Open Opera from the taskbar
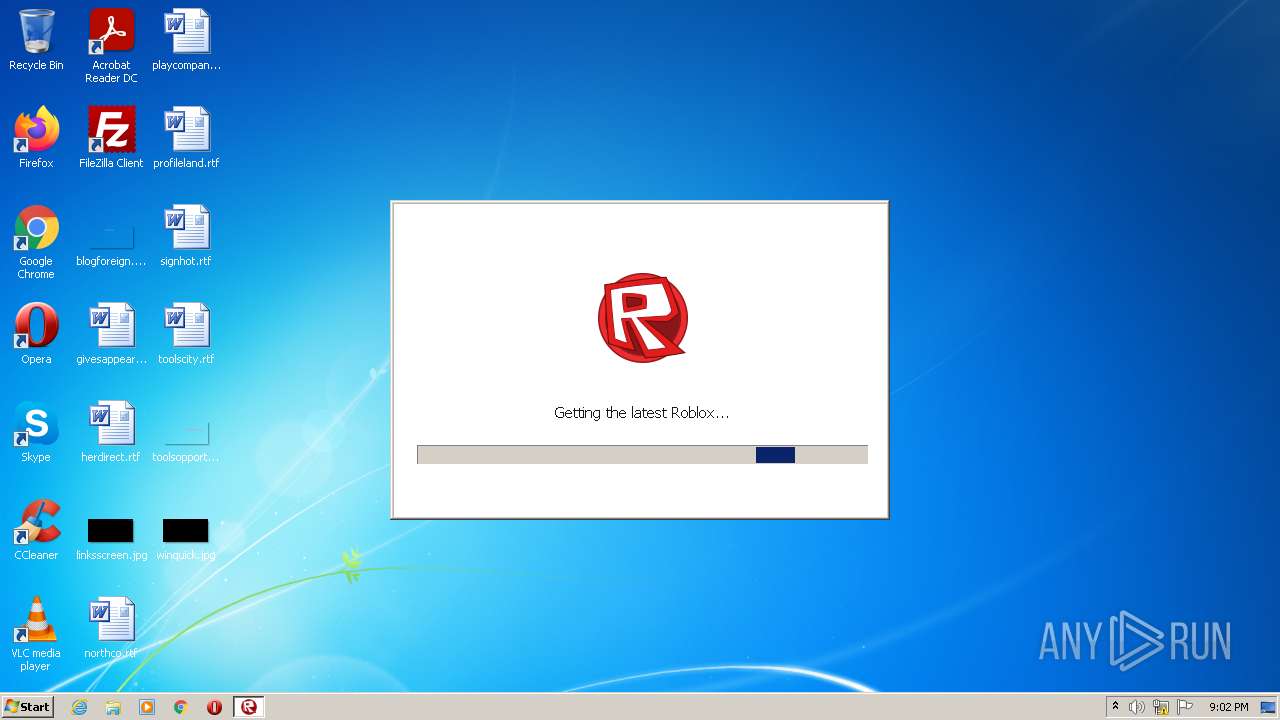The image size is (1280, 720). (214, 707)
